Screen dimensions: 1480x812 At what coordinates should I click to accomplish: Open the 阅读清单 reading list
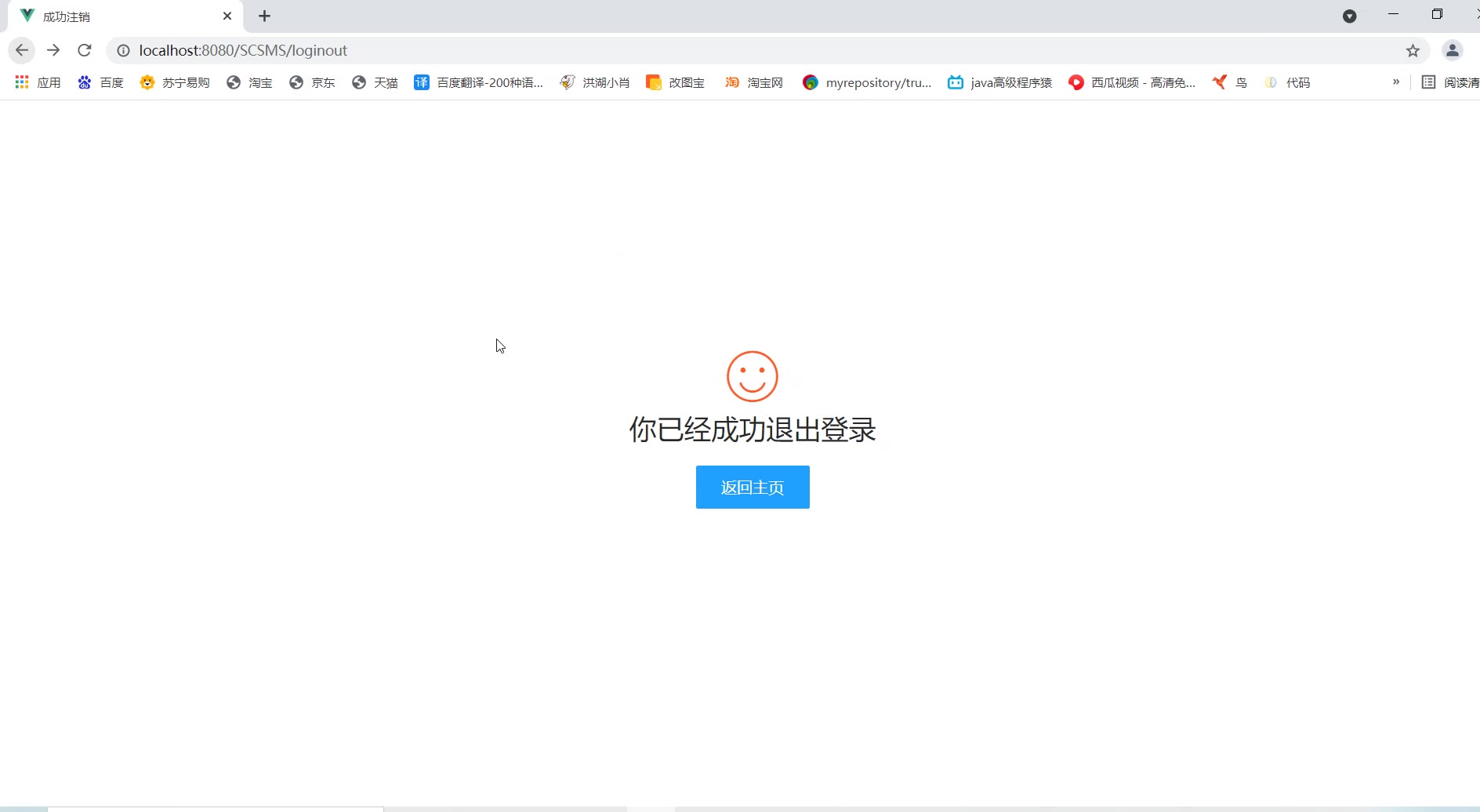1450,82
